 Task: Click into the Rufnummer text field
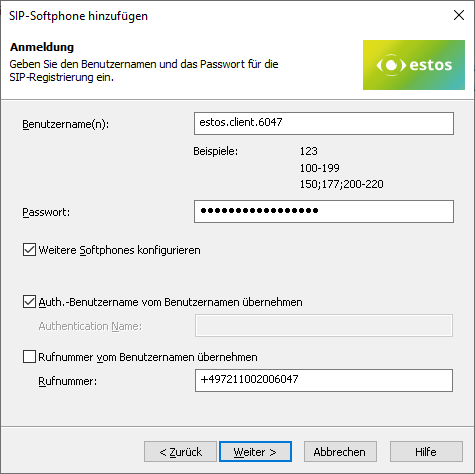point(324,380)
